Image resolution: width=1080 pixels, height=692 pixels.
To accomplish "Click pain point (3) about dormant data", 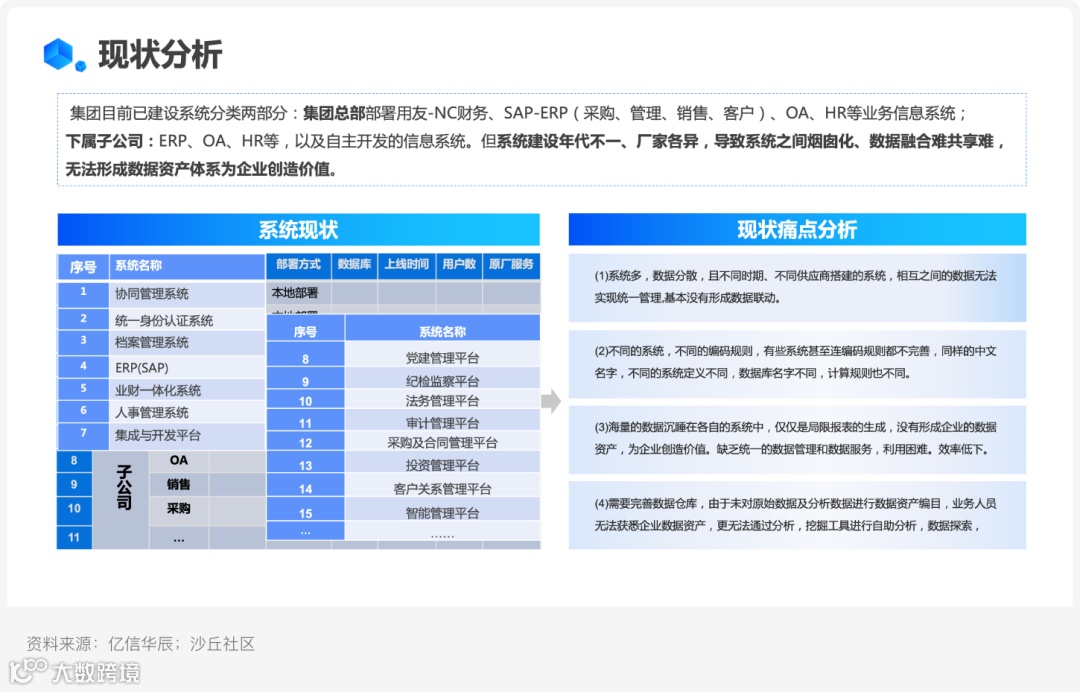I will pyautogui.click(x=797, y=439).
